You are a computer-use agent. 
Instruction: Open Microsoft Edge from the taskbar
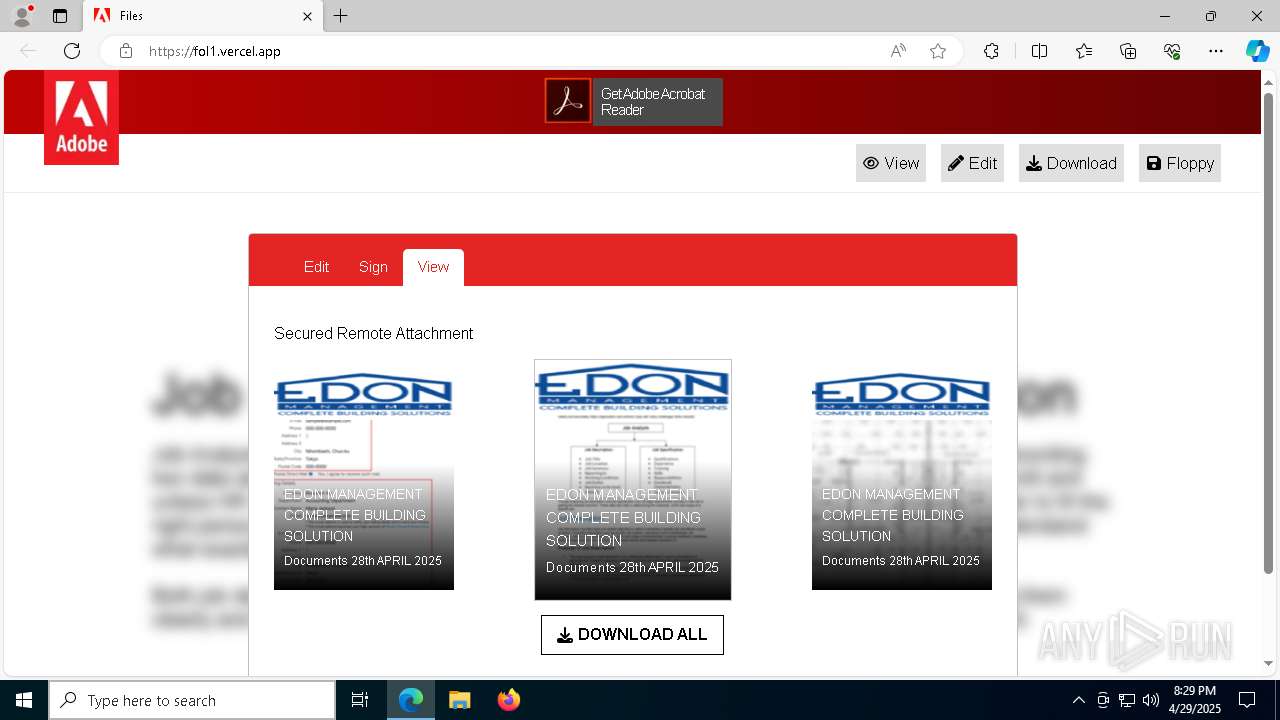411,700
